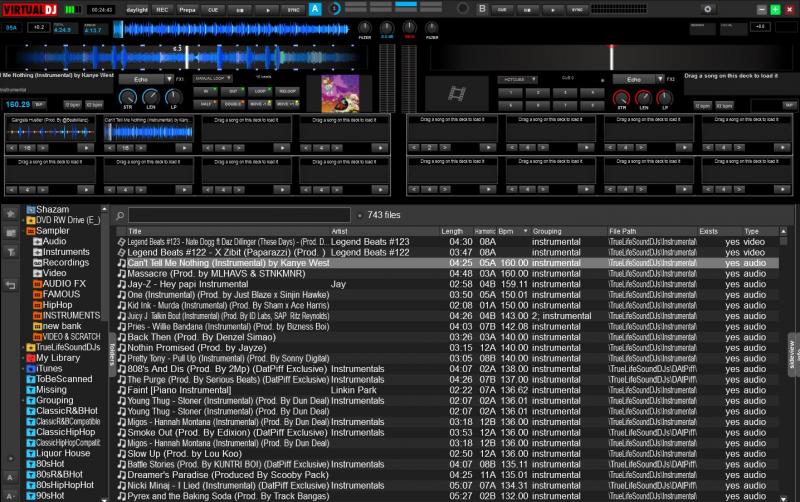This screenshot has height=502, width=800.
Task: Open the Manual Loop dropdown
Action: click(213, 78)
